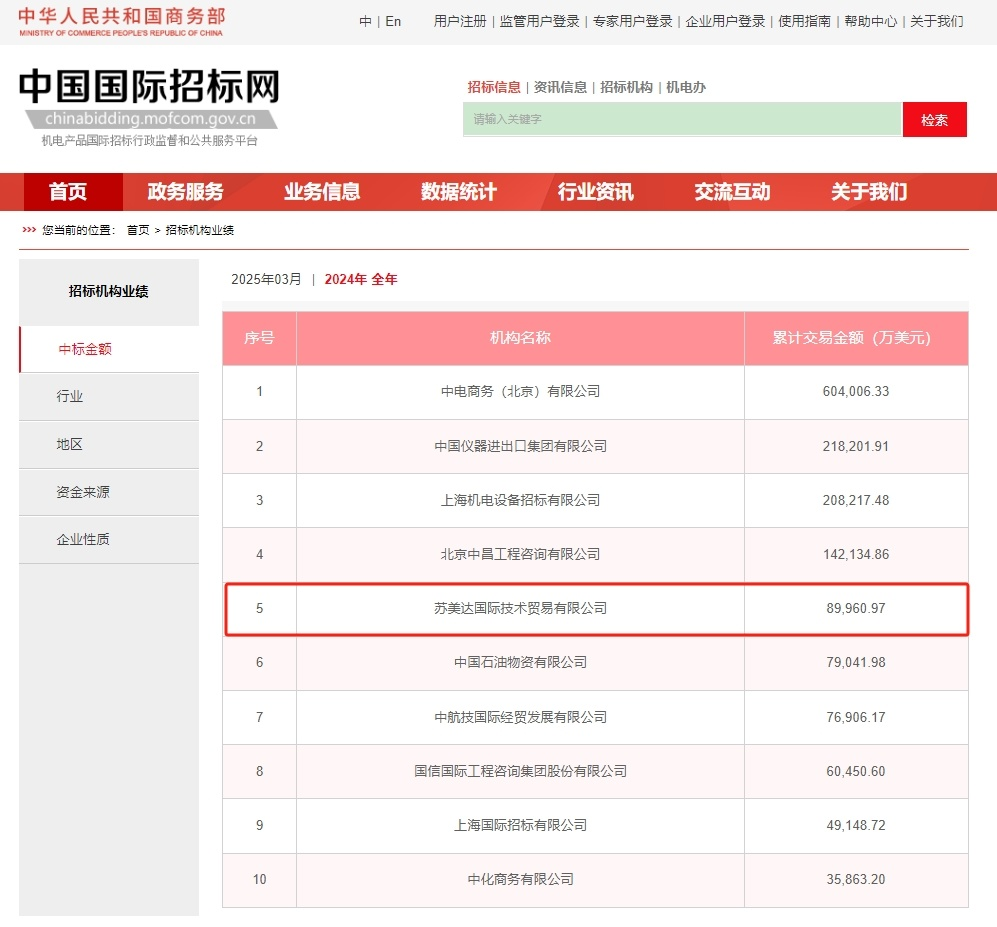
Task: Click the amount 604,006.33
Action: [856, 392]
